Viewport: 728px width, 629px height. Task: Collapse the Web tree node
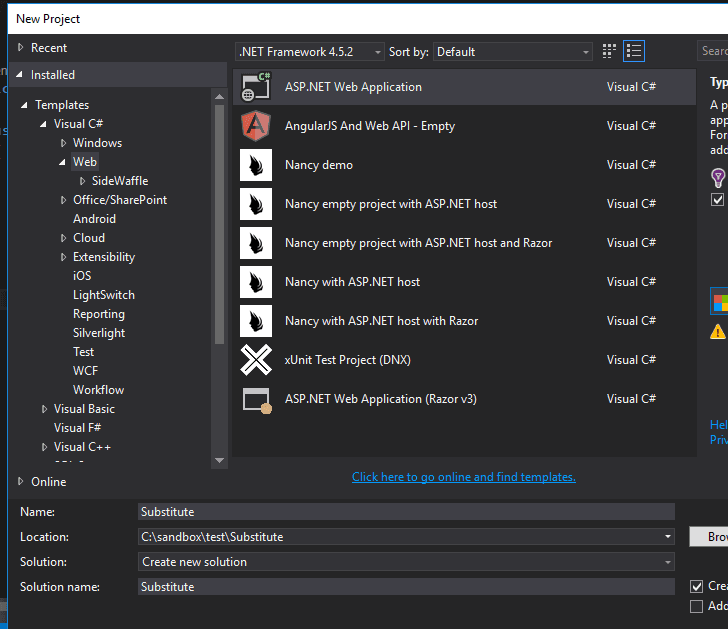(62, 162)
